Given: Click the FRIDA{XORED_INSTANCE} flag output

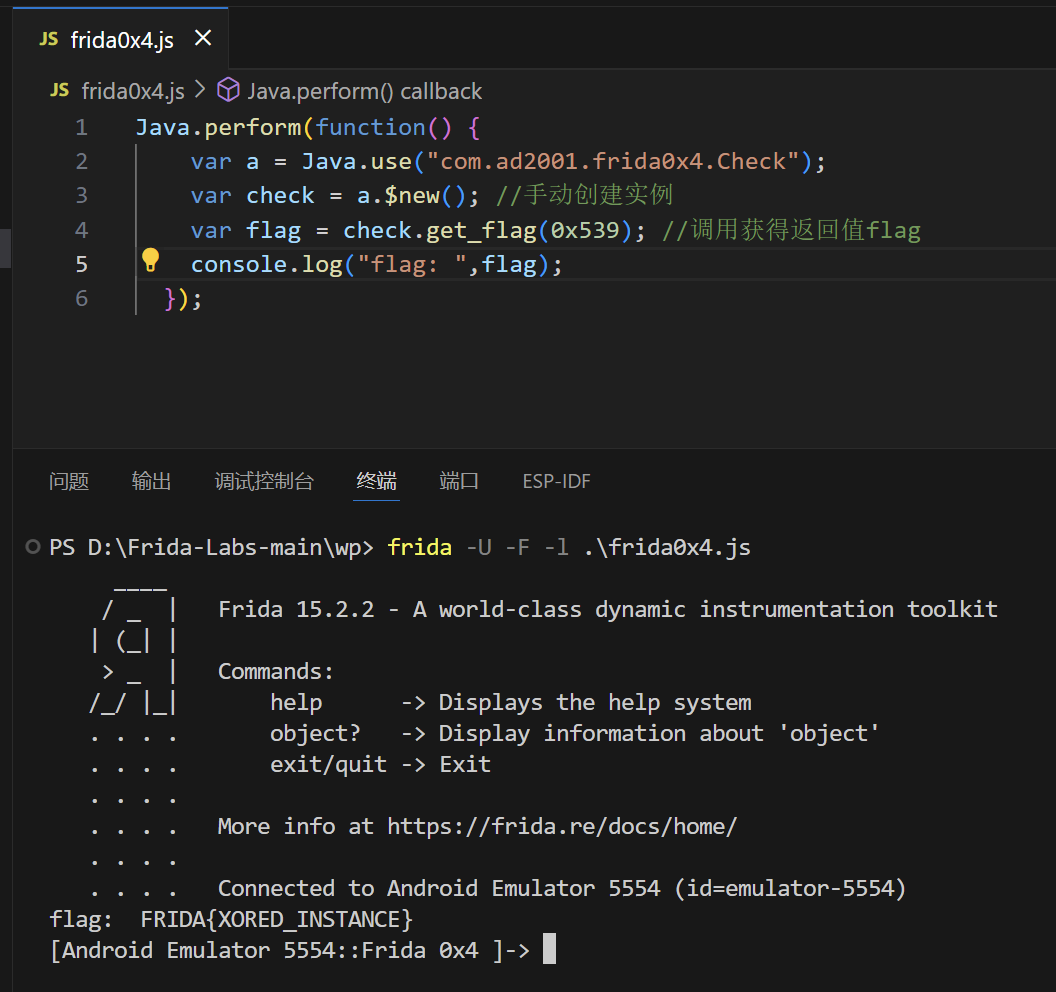Looking at the screenshot, I should coord(276,919).
